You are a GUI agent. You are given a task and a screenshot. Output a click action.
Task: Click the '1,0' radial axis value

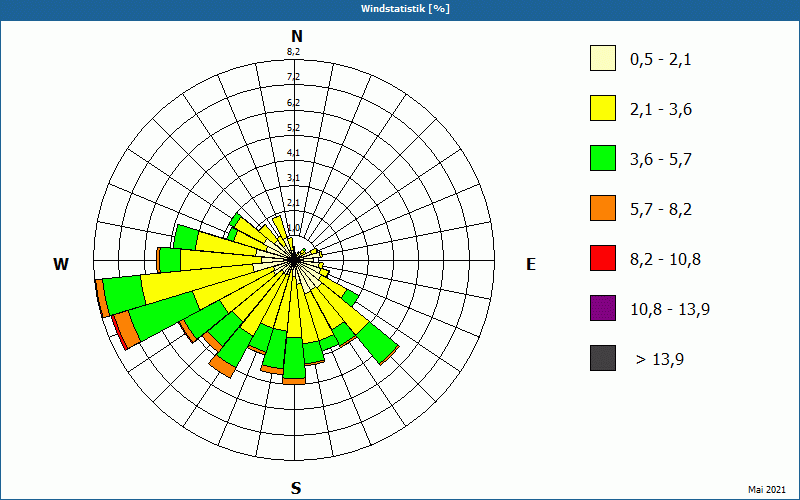[293, 228]
